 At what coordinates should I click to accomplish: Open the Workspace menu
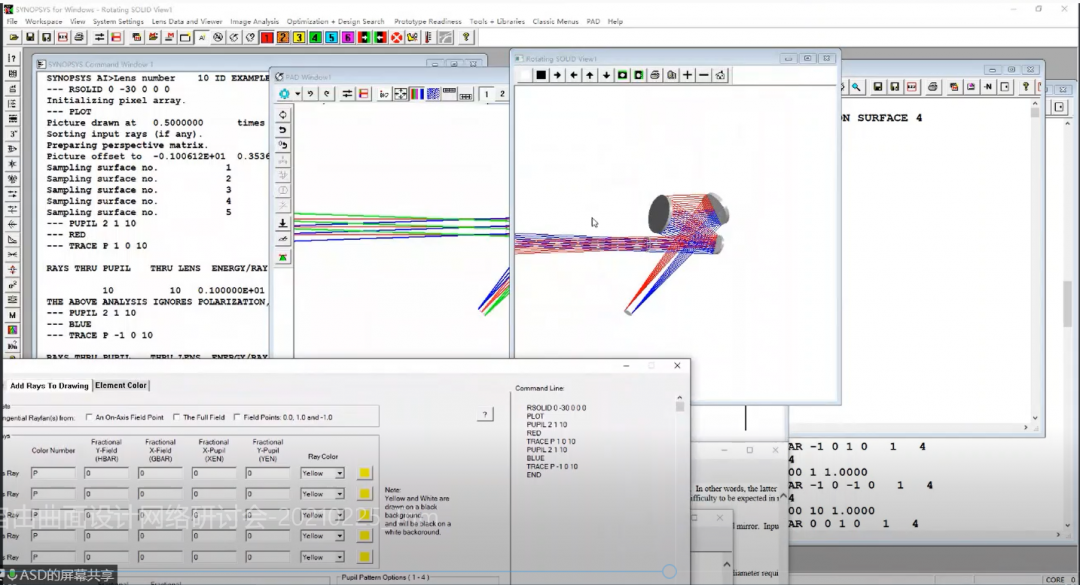[43, 21]
